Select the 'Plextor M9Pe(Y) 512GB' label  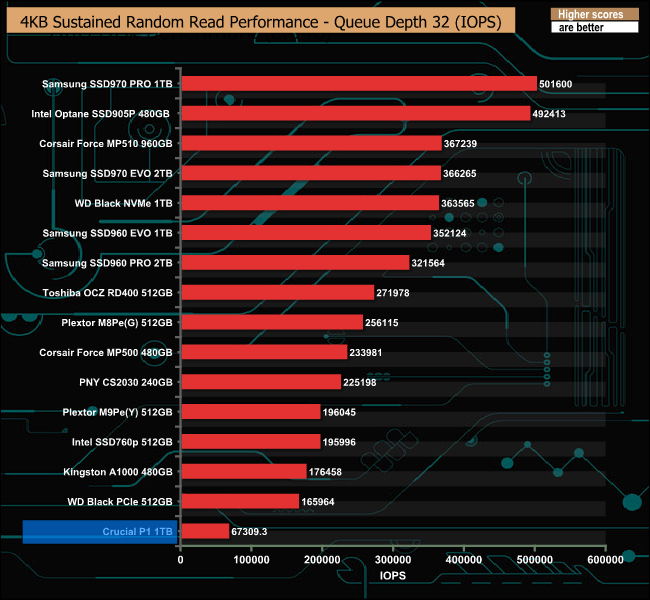(117, 412)
